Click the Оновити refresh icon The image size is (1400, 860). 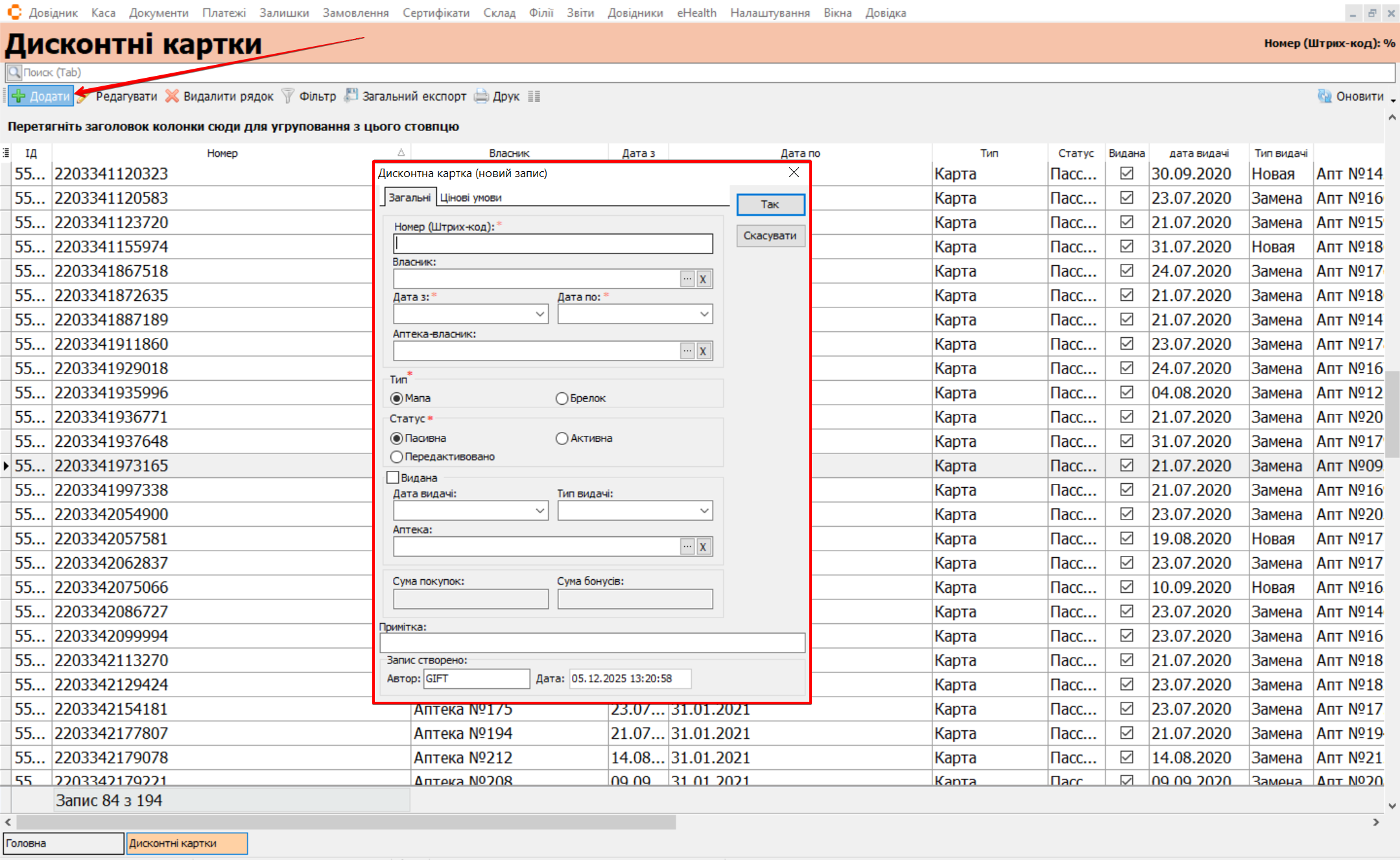(x=1324, y=97)
